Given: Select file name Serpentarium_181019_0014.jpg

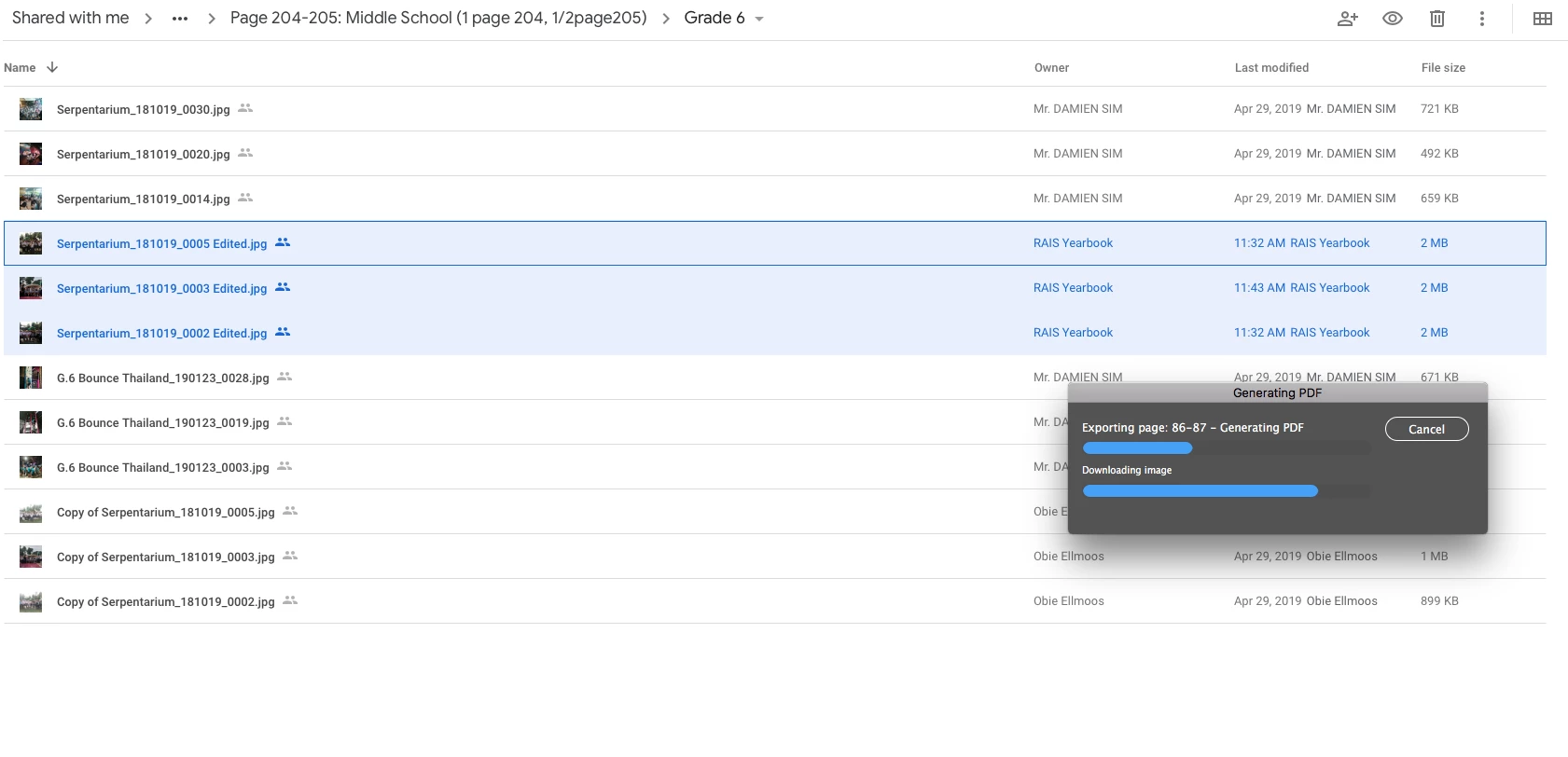Looking at the screenshot, I should pyautogui.click(x=143, y=200).
